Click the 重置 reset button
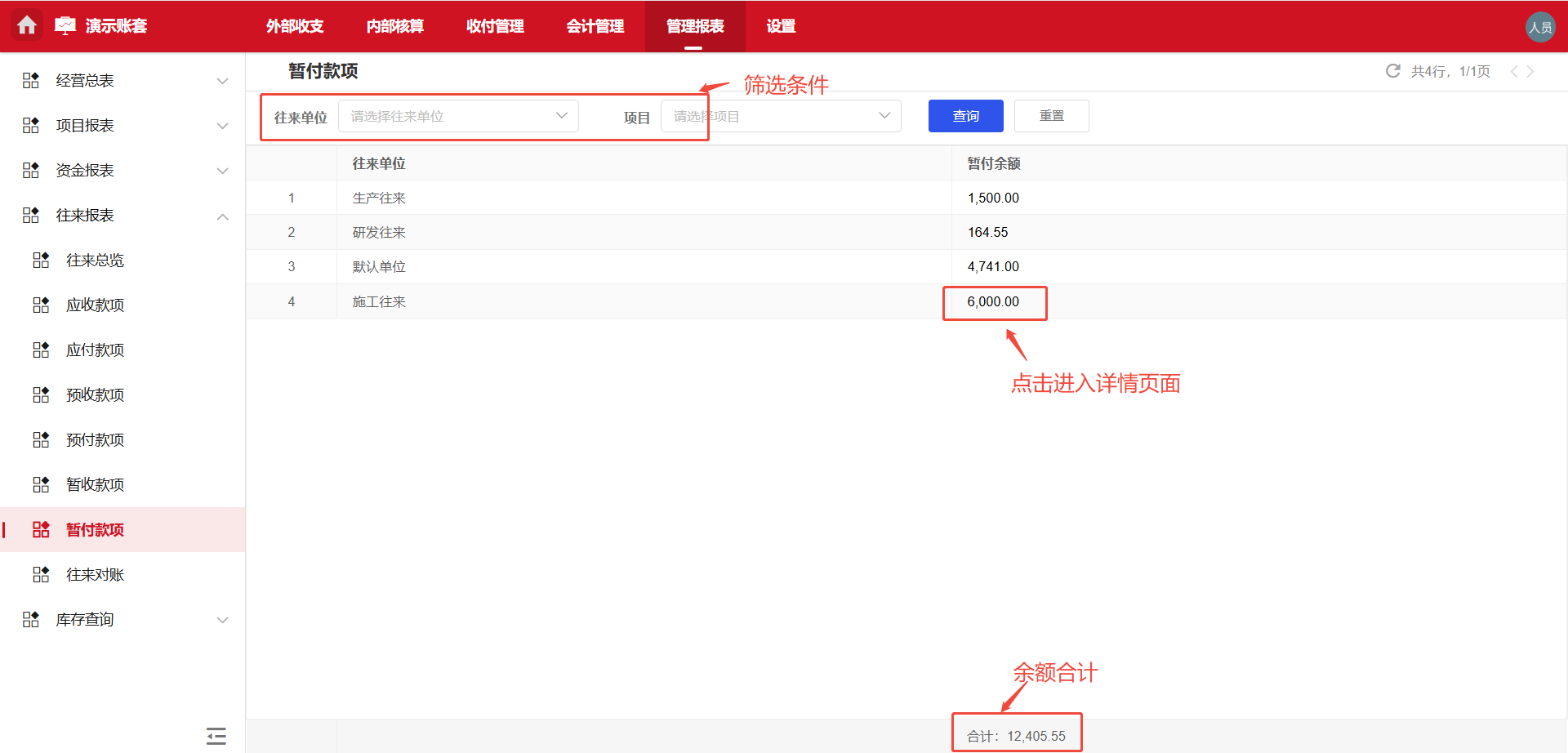The image size is (1568, 753). coord(1051,115)
